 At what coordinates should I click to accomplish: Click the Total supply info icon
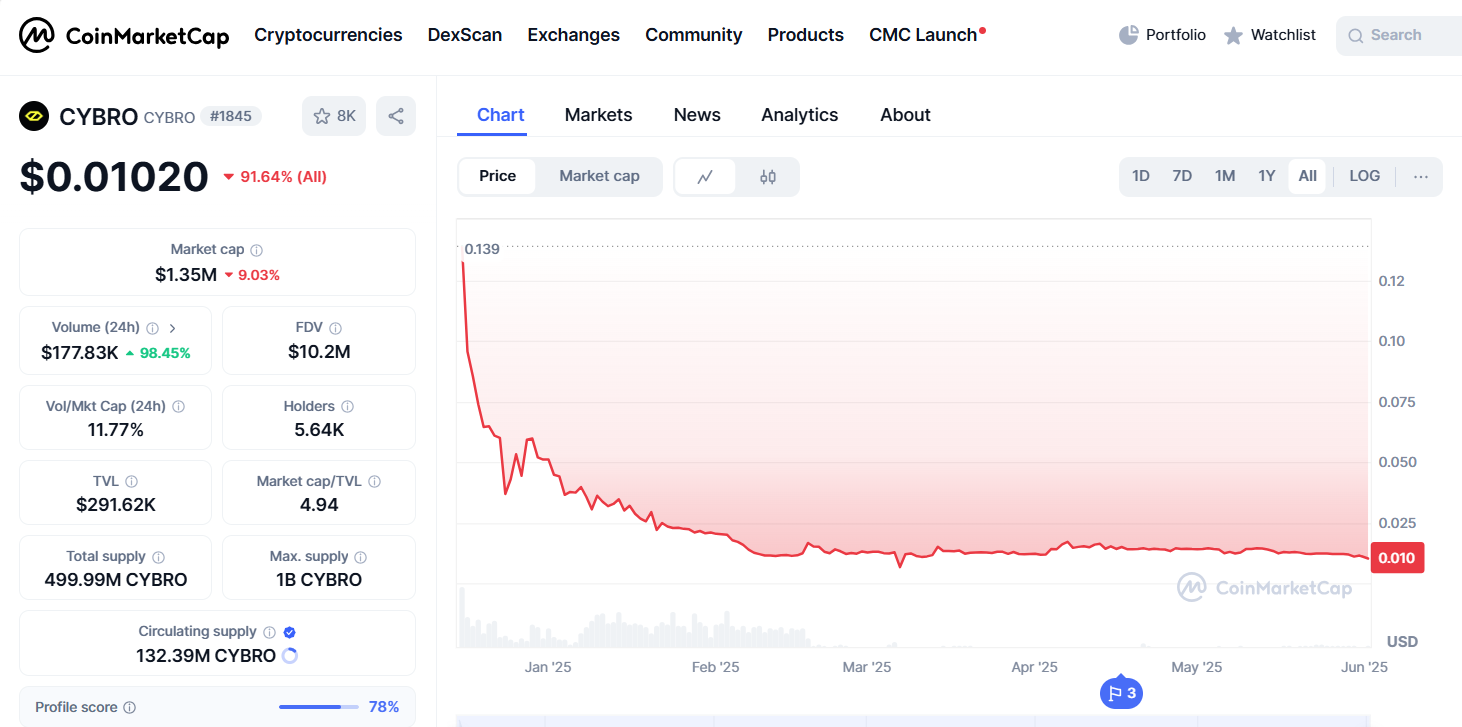[158, 557]
